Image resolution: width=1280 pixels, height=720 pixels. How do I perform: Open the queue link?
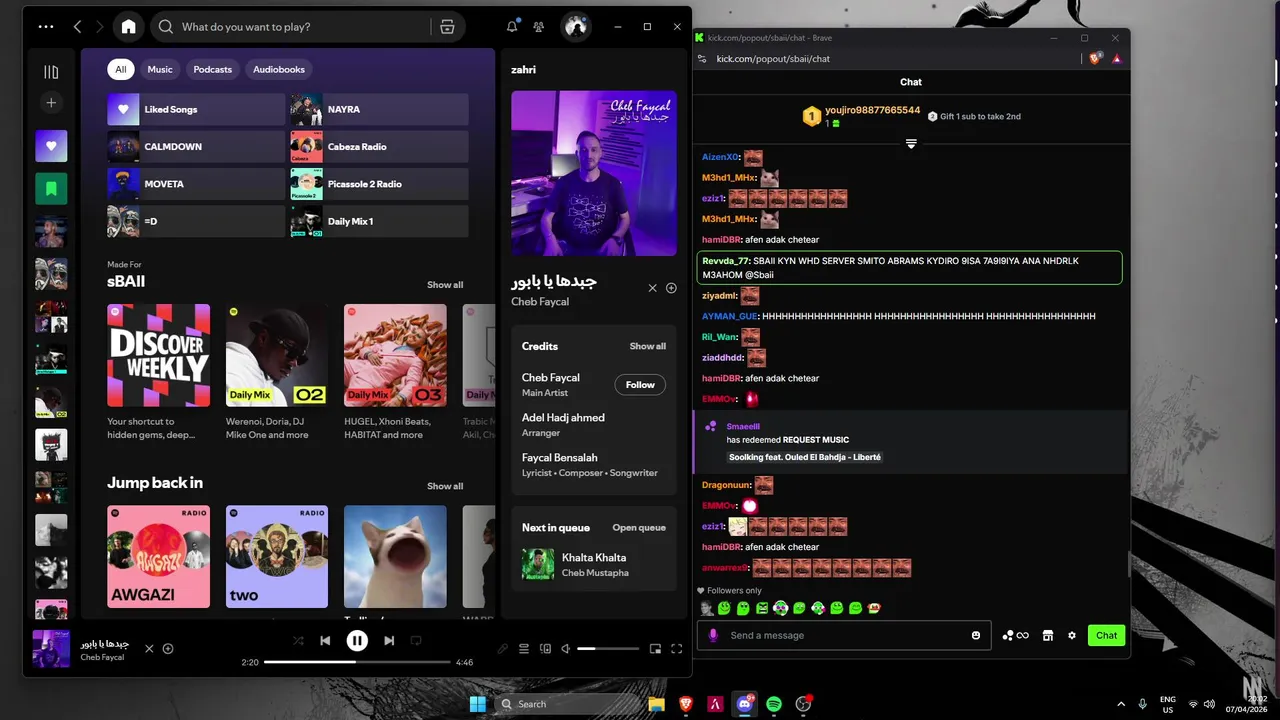(x=639, y=527)
